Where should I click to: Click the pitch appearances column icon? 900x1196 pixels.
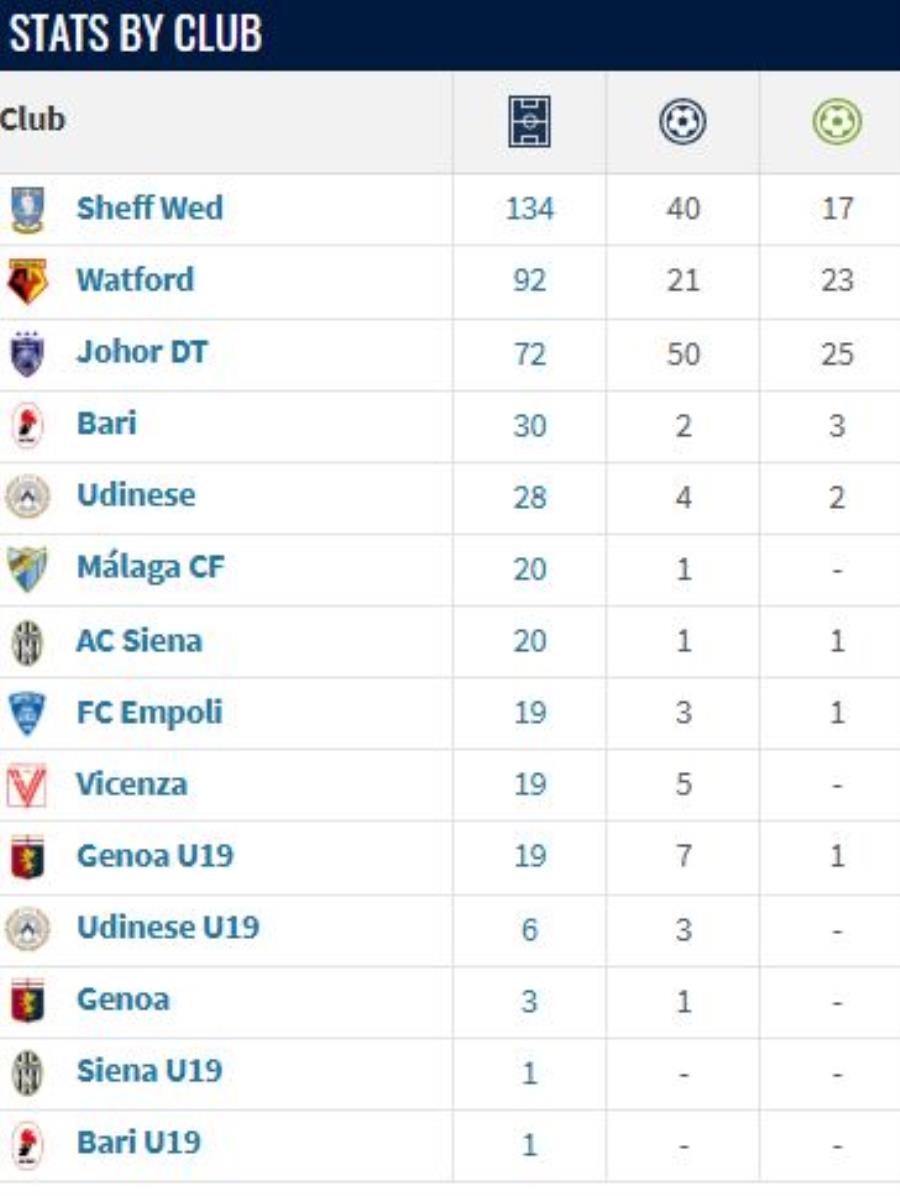(529, 121)
